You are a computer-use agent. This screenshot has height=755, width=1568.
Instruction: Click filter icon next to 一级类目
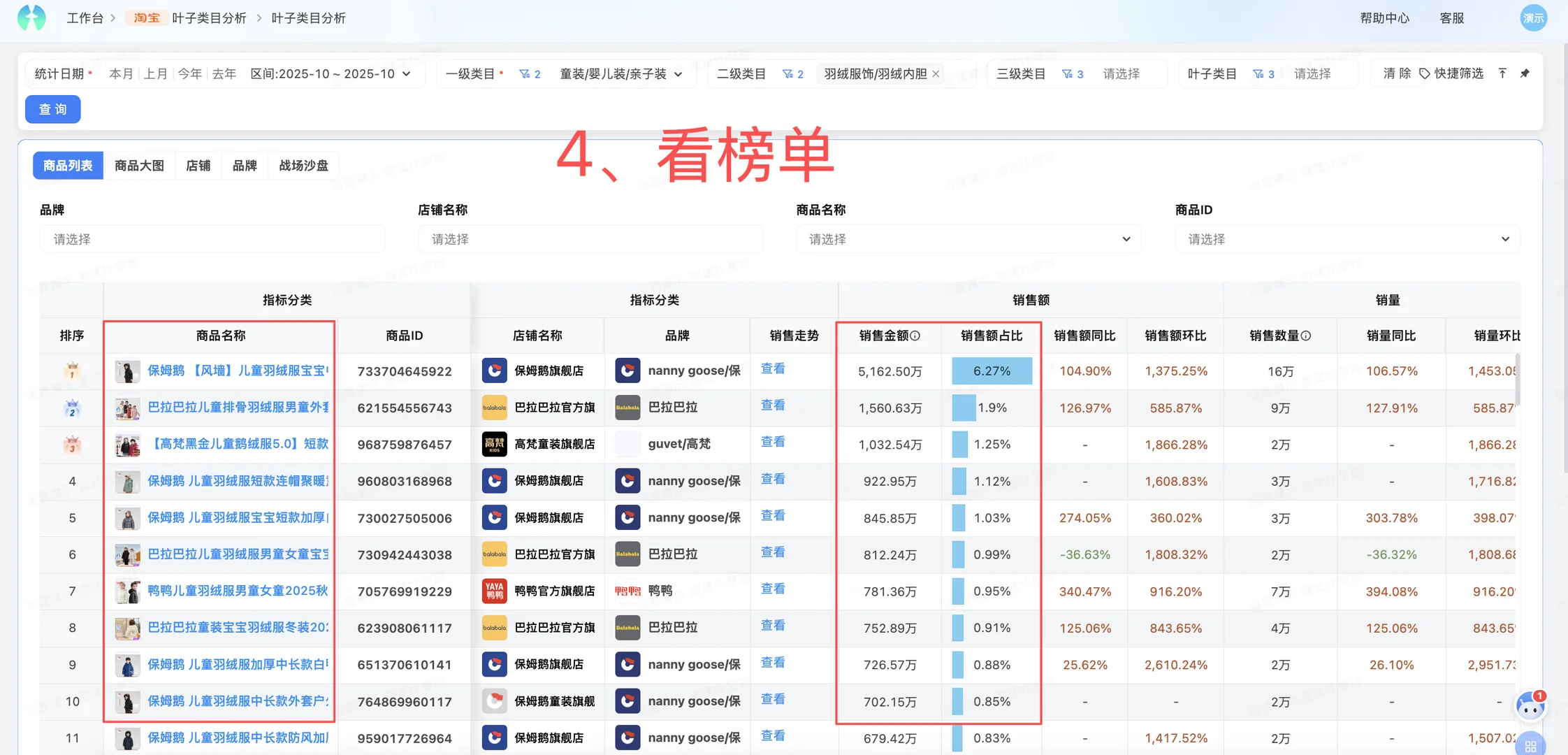tap(524, 74)
